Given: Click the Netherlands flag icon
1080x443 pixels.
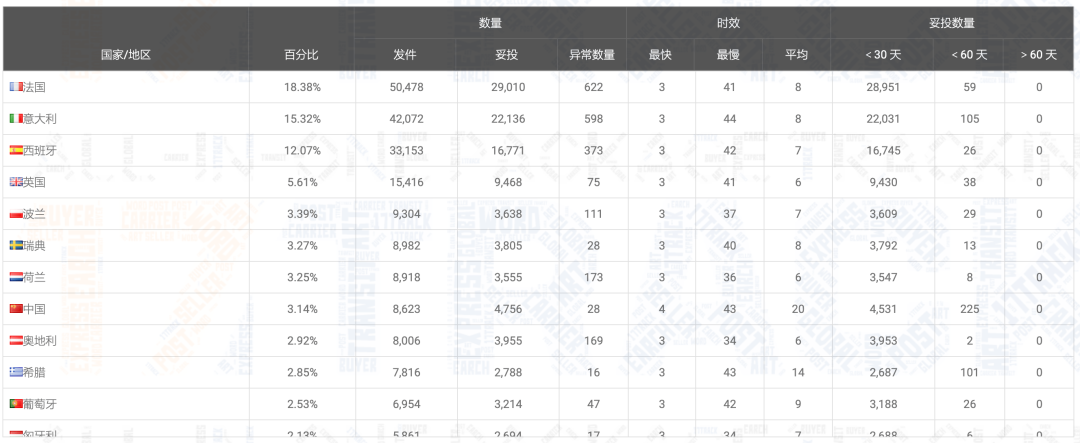Looking at the screenshot, I should 16,278.
